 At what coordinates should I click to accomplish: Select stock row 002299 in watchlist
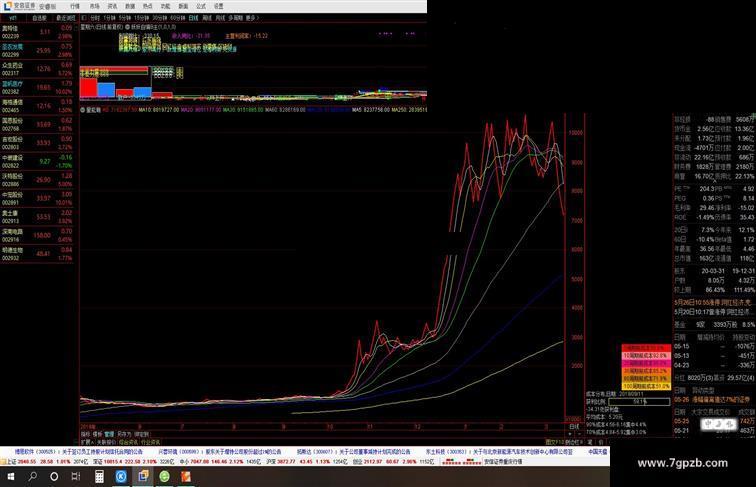coord(37,50)
